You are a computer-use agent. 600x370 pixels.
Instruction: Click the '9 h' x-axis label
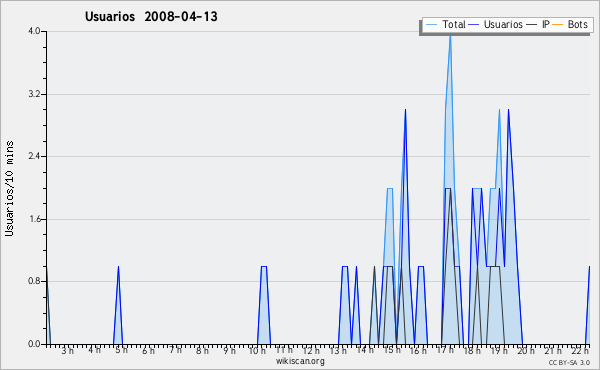(230, 350)
